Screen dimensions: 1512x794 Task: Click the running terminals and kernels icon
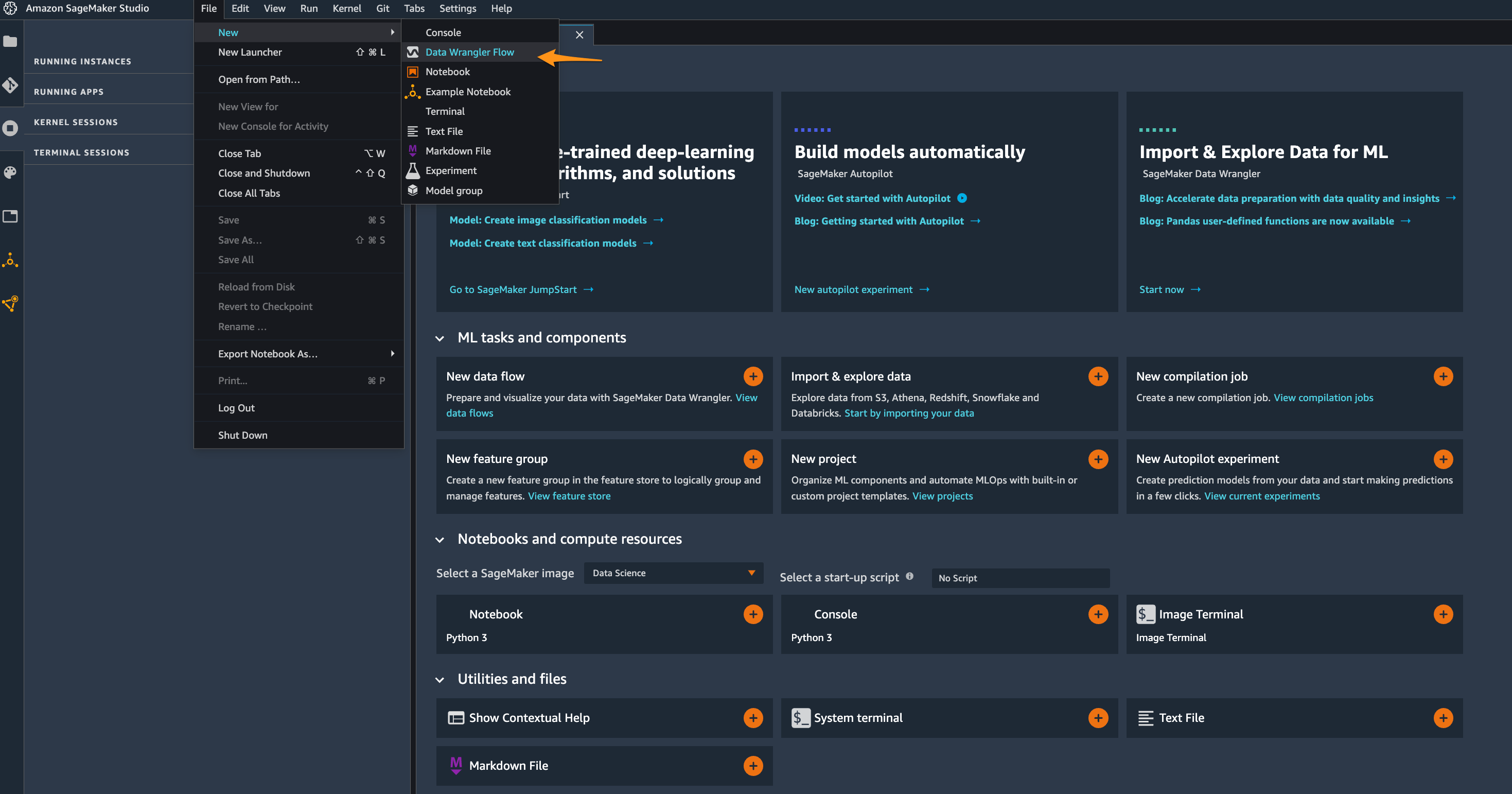click(x=11, y=128)
